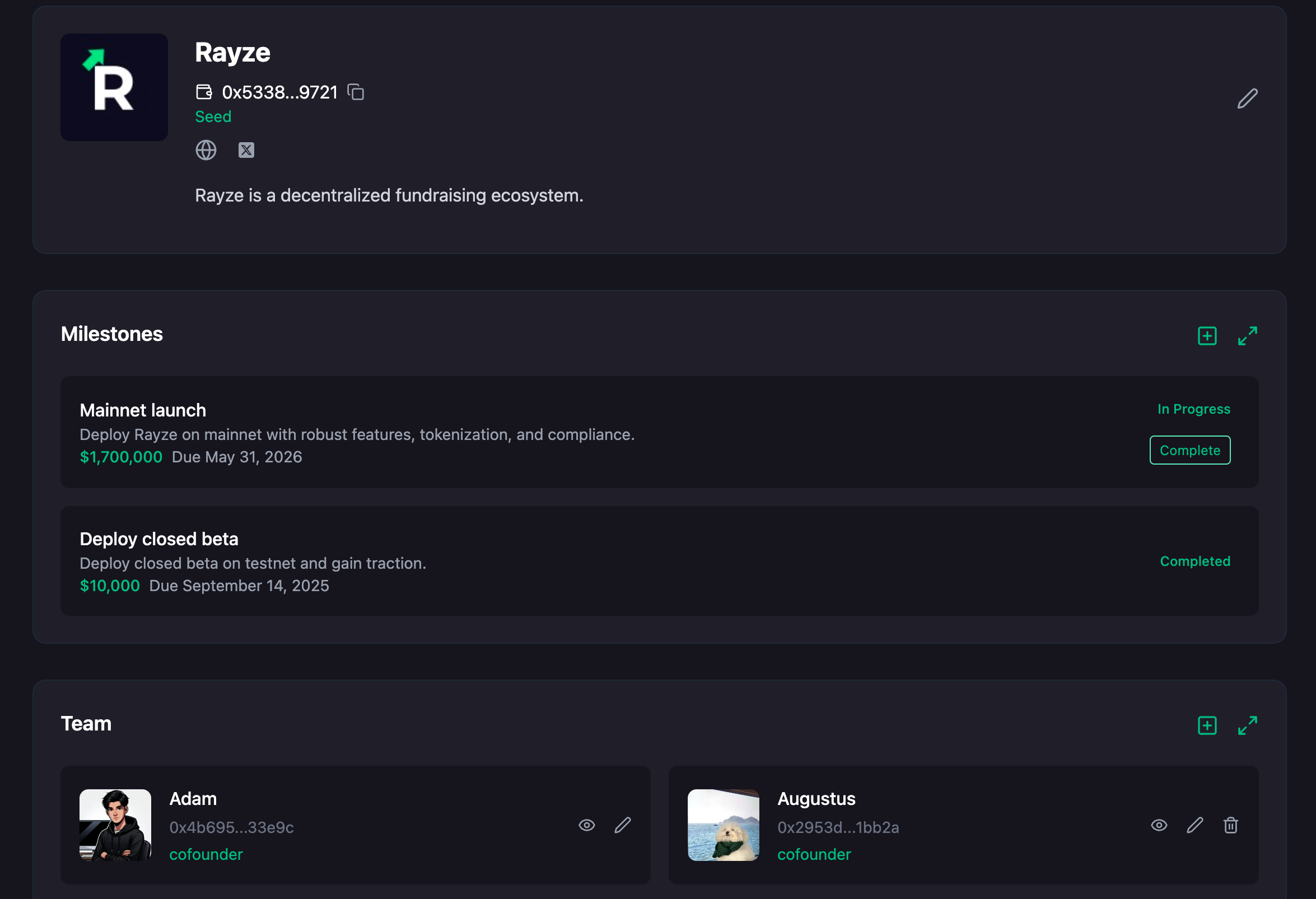Click Augustus's dog avatar picture
This screenshot has width=1316, height=899.
[722, 825]
